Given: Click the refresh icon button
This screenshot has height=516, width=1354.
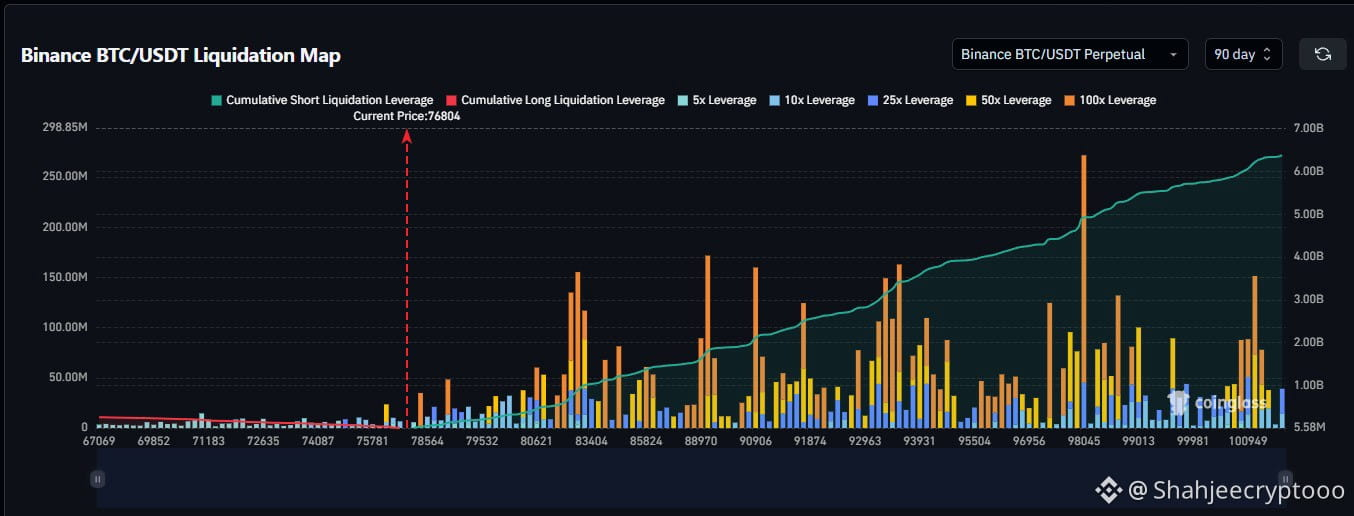Looking at the screenshot, I should pos(1322,54).
